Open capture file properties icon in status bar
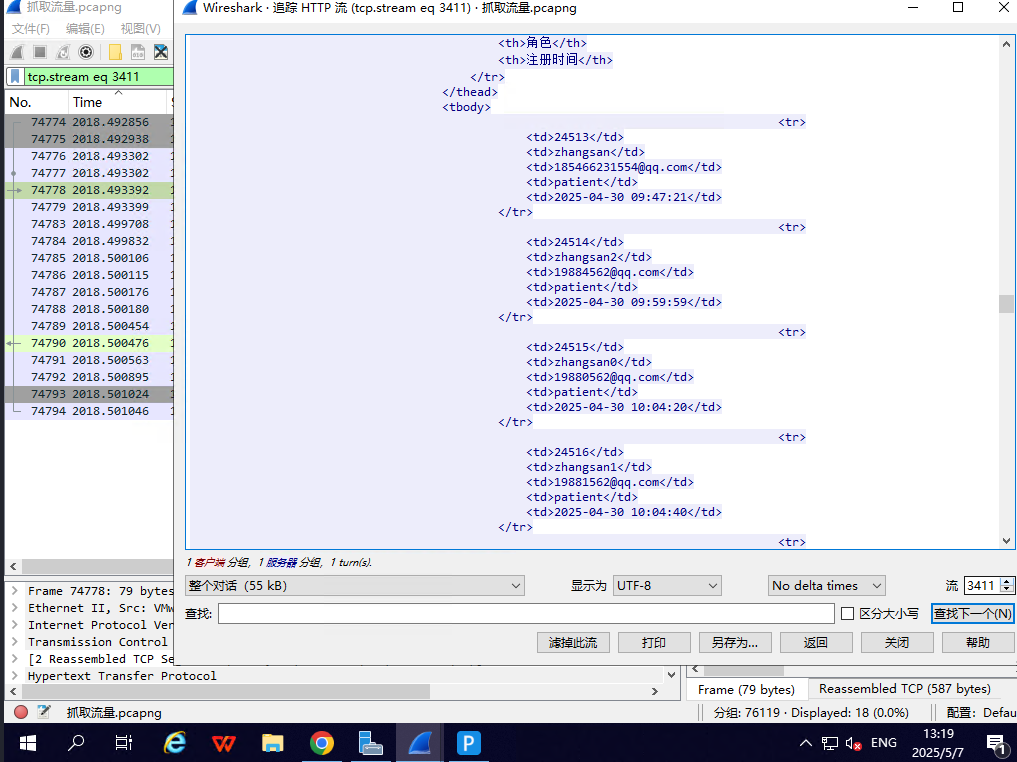The height and width of the screenshot is (762, 1017). tap(43, 712)
